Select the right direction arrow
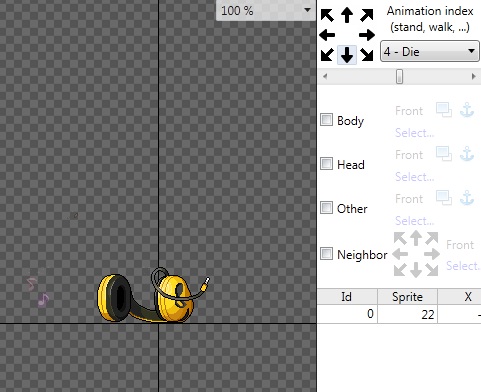 coord(367,35)
